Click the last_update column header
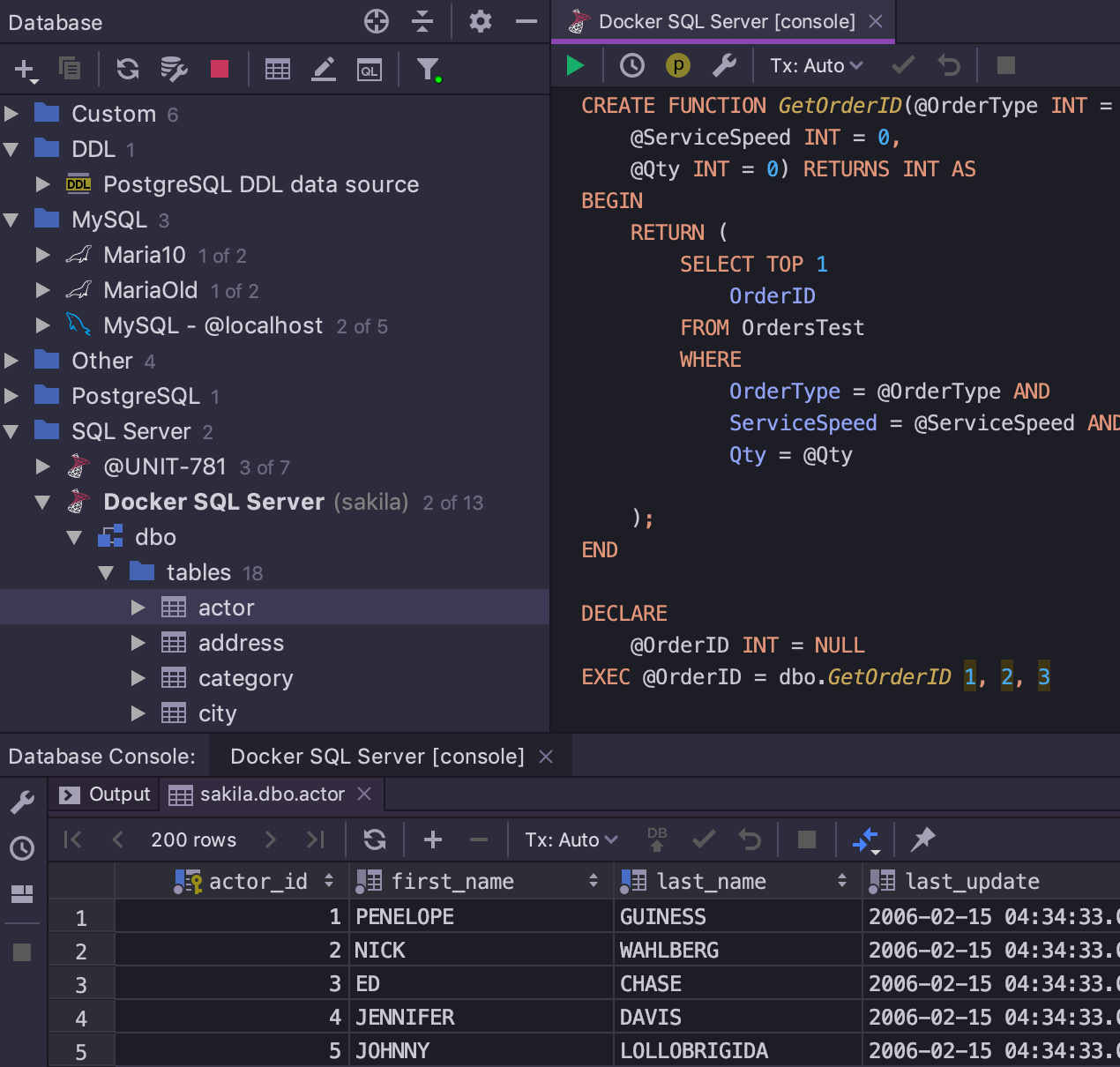The width and height of the screenshot is (1120, 1067). coord(991,881)
